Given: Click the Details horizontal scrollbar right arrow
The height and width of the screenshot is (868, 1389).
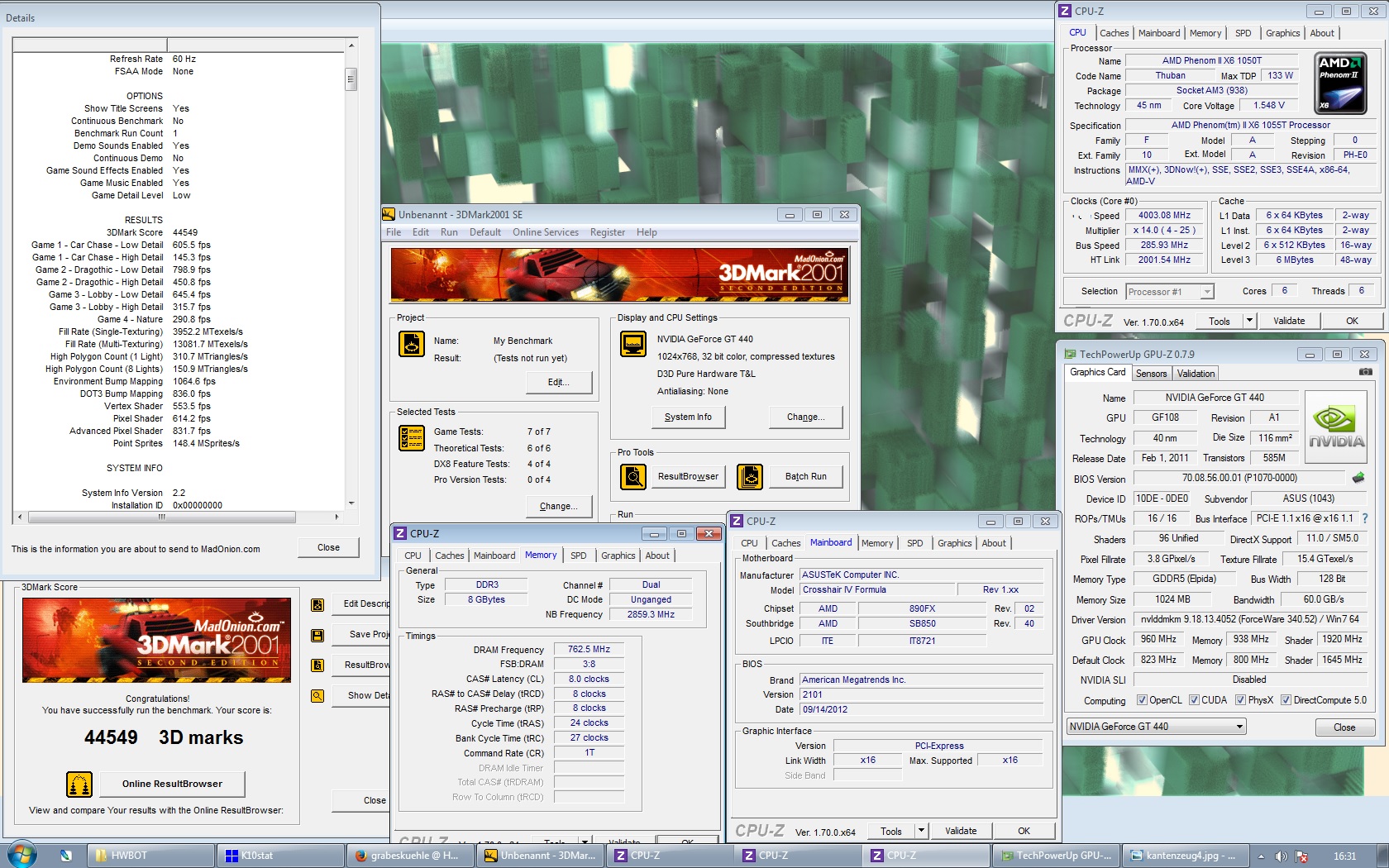Looking at the screenshot, I should (x=337, y=517).
